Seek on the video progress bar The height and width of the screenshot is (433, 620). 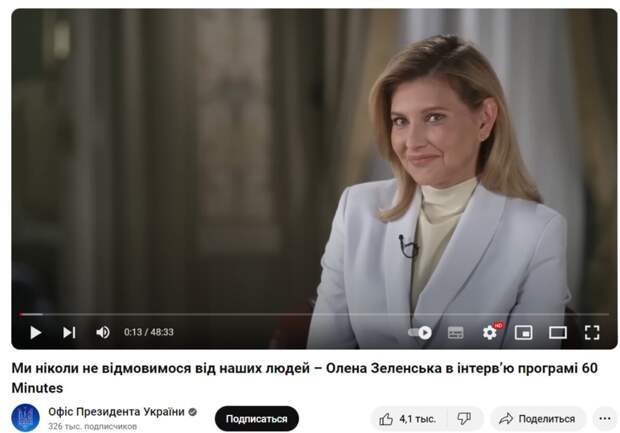(x=314, y=314)
